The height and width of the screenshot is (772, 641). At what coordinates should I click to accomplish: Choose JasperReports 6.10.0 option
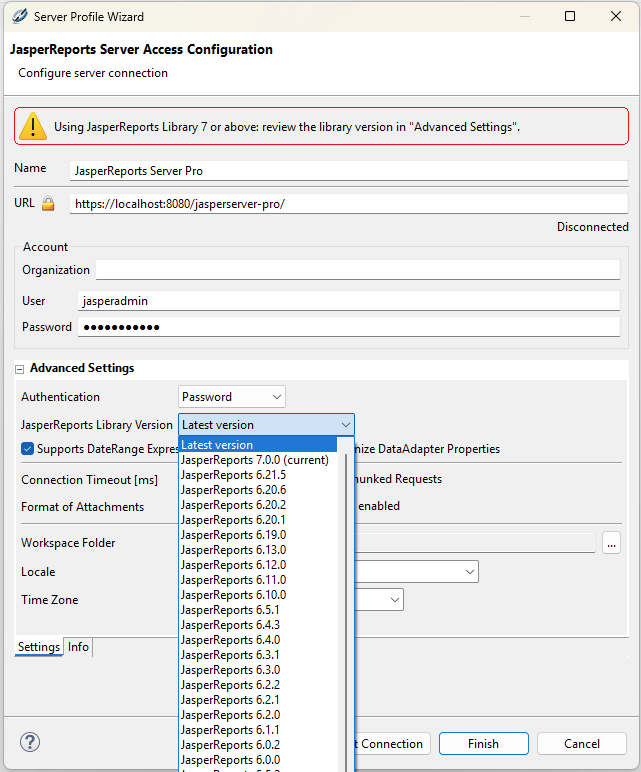258,595
